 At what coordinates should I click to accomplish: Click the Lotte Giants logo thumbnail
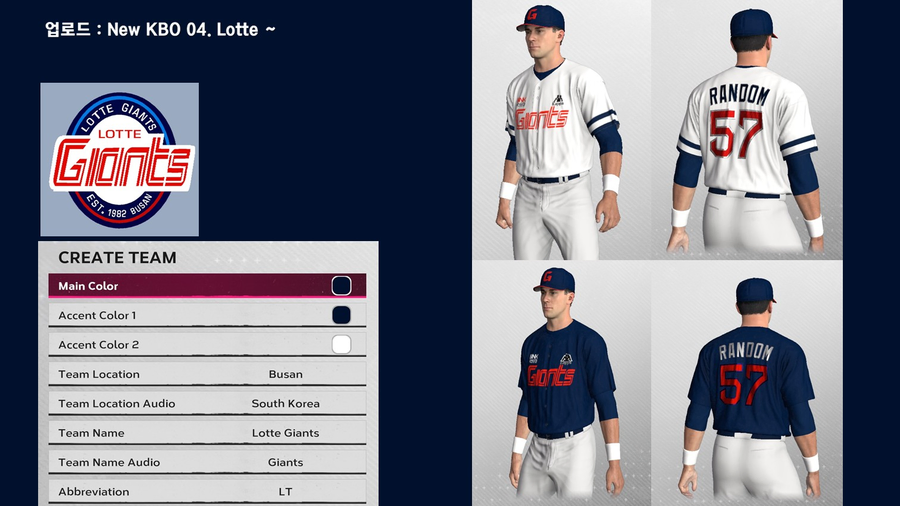point(119,159)
